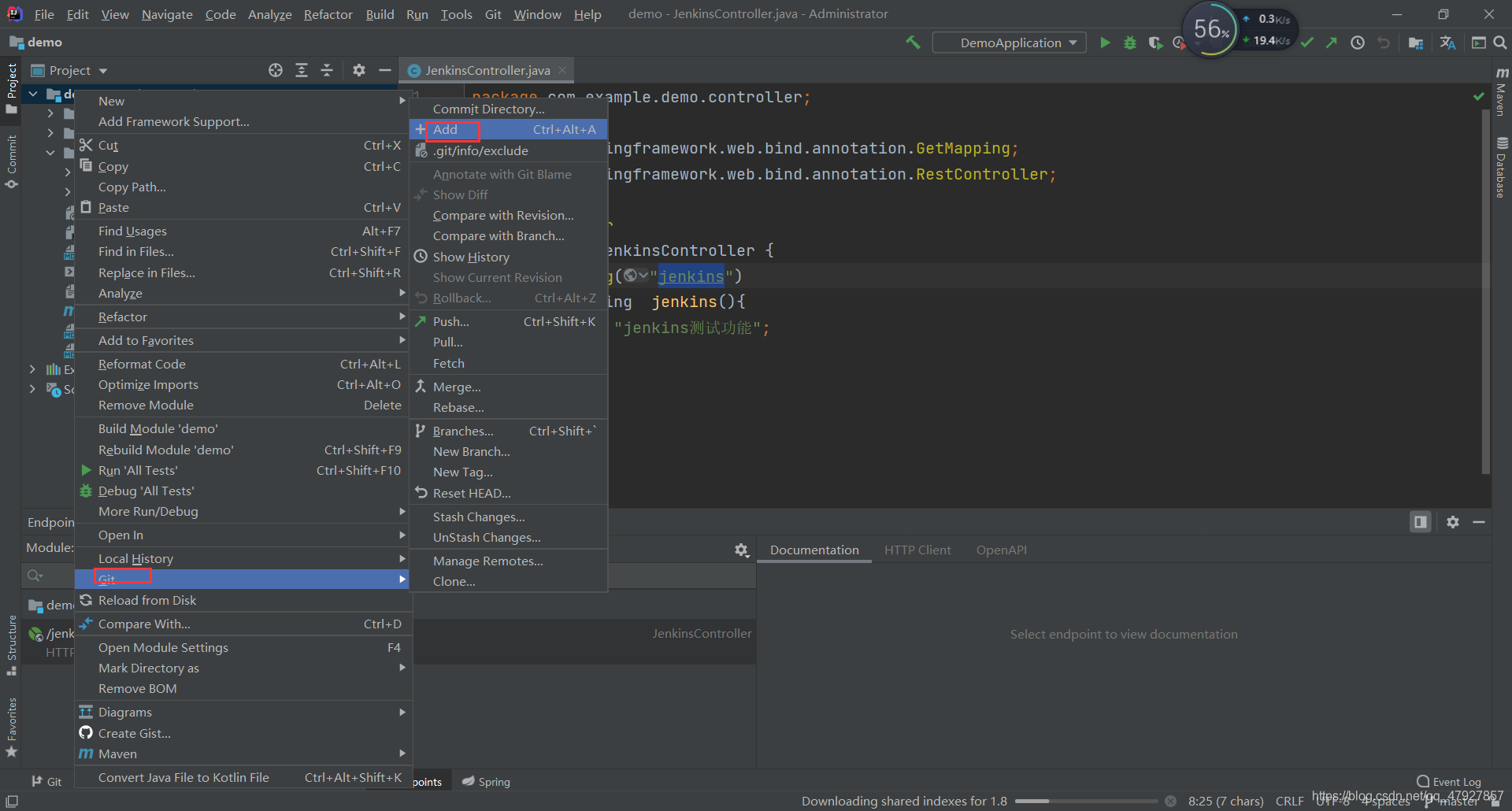The image size is (1512, 811).
Task: Open the DemoApplication run configuration dropdown
Action: pos(1010,43)
